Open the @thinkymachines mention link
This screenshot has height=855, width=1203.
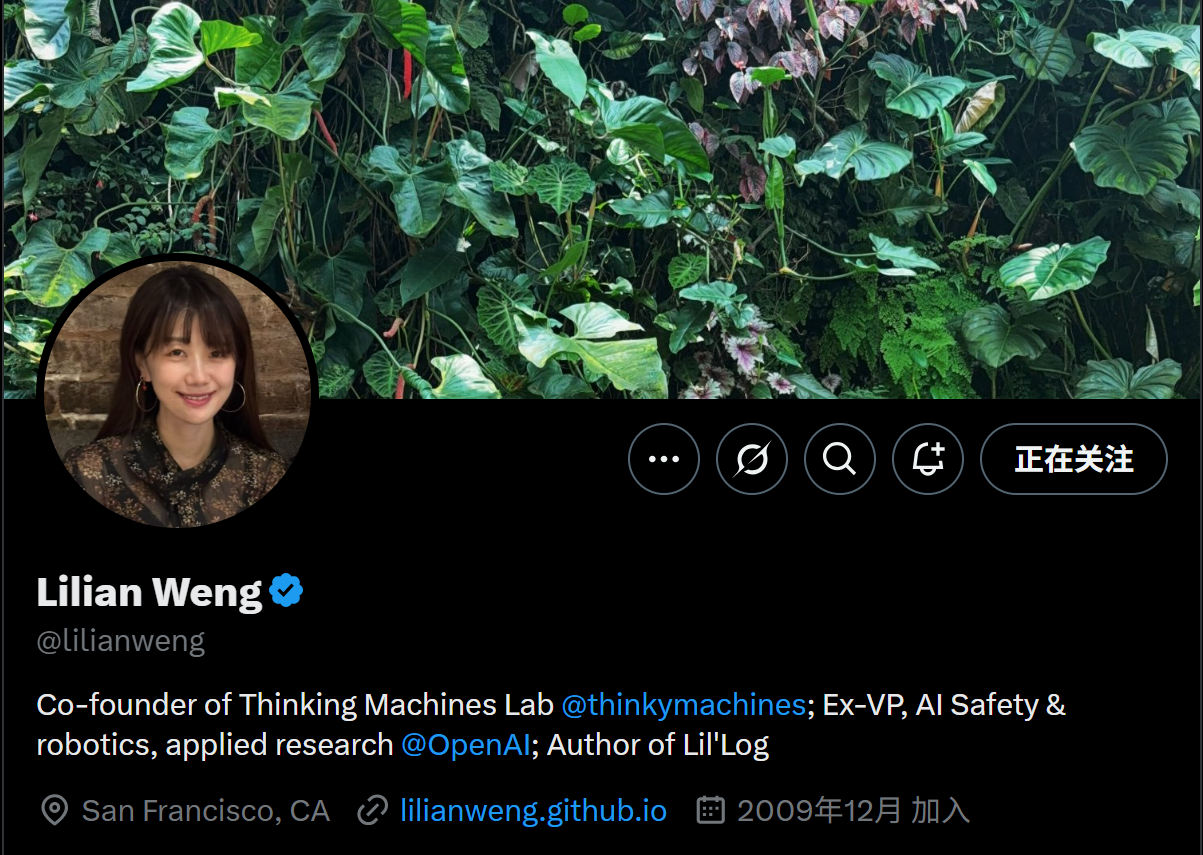683,705
